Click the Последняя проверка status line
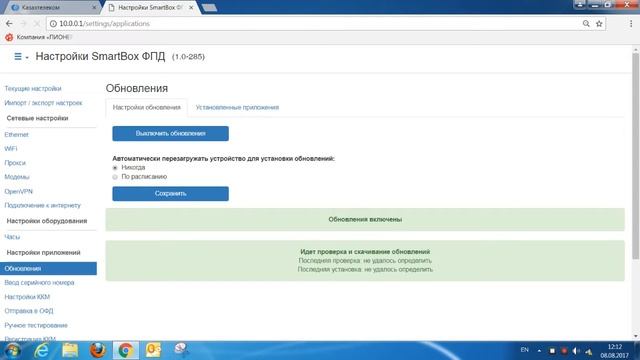 tap(365, 260)
